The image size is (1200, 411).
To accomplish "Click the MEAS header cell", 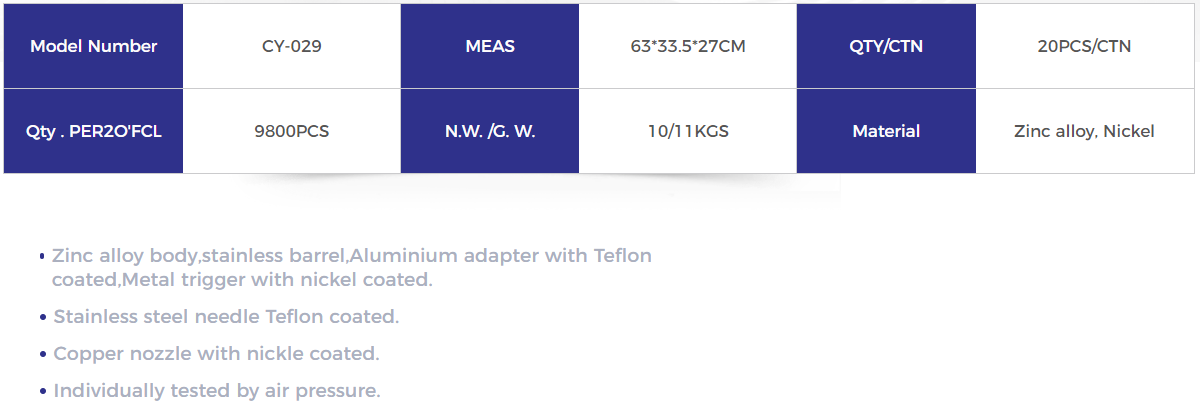I will click(490, 46).
